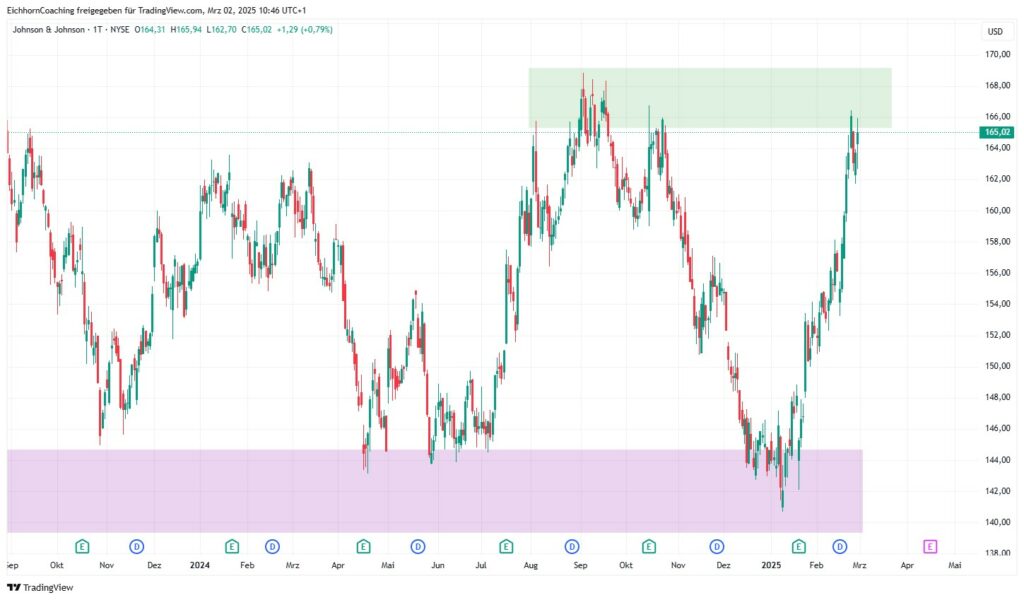The image size is (1024, 600).
Task: Click the change value +1,29 (+0,79%)
Action: 304,29
